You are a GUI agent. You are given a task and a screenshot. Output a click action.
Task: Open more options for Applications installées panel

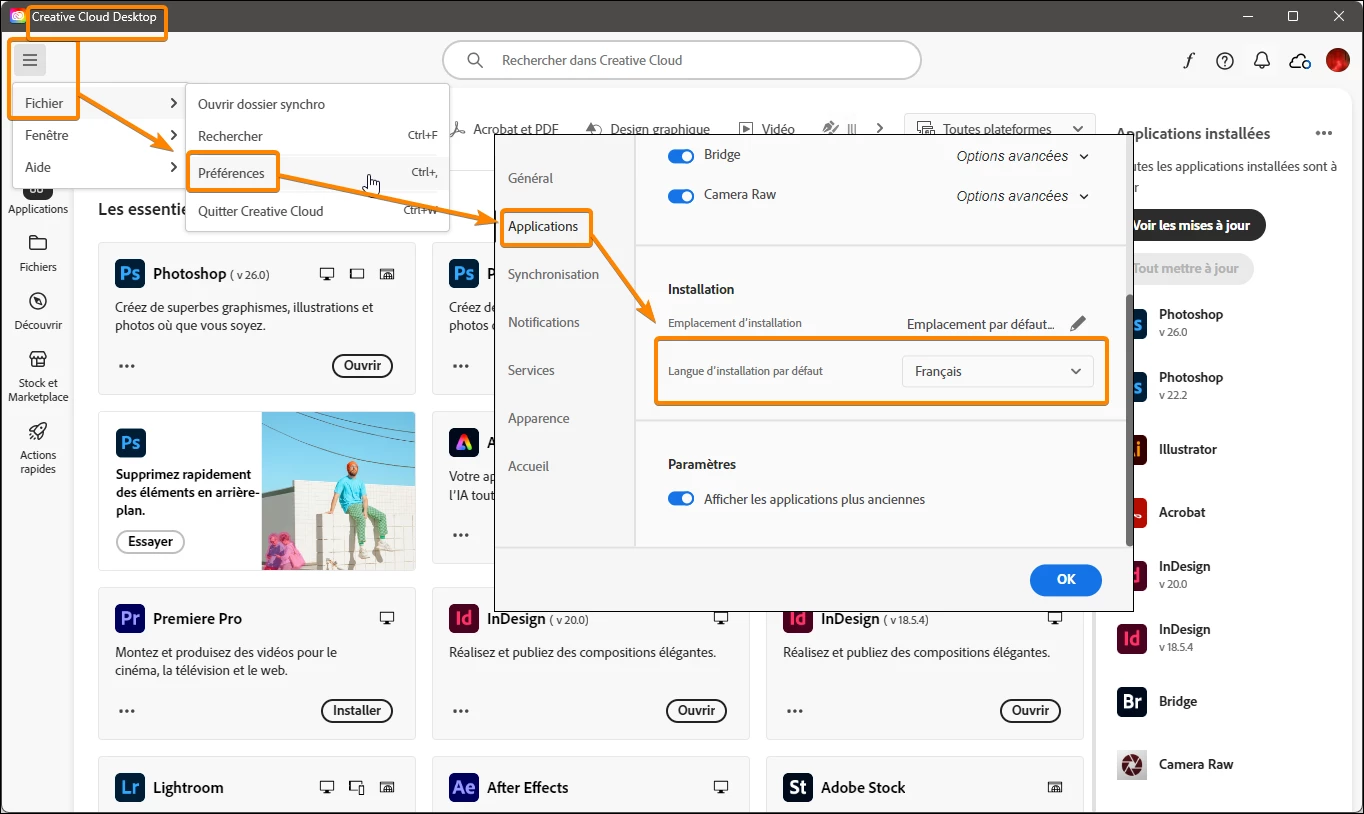[1324, 133]
